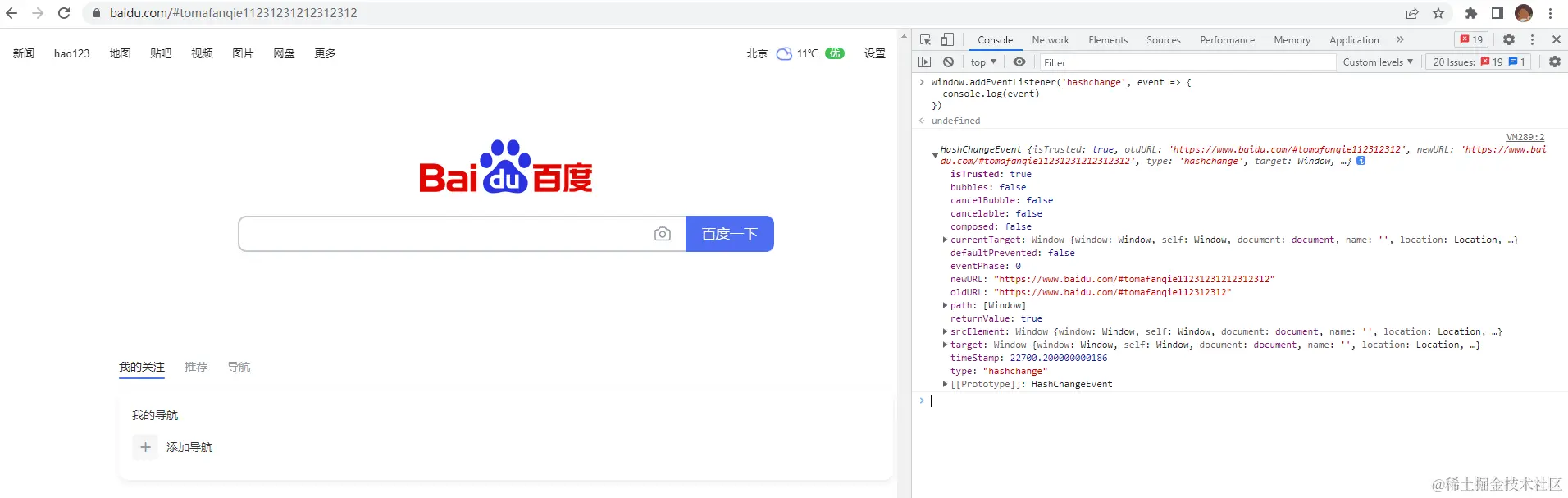Switch to the Memory tab
The height and width of the screenshot is (498, 1568).
1292,40
